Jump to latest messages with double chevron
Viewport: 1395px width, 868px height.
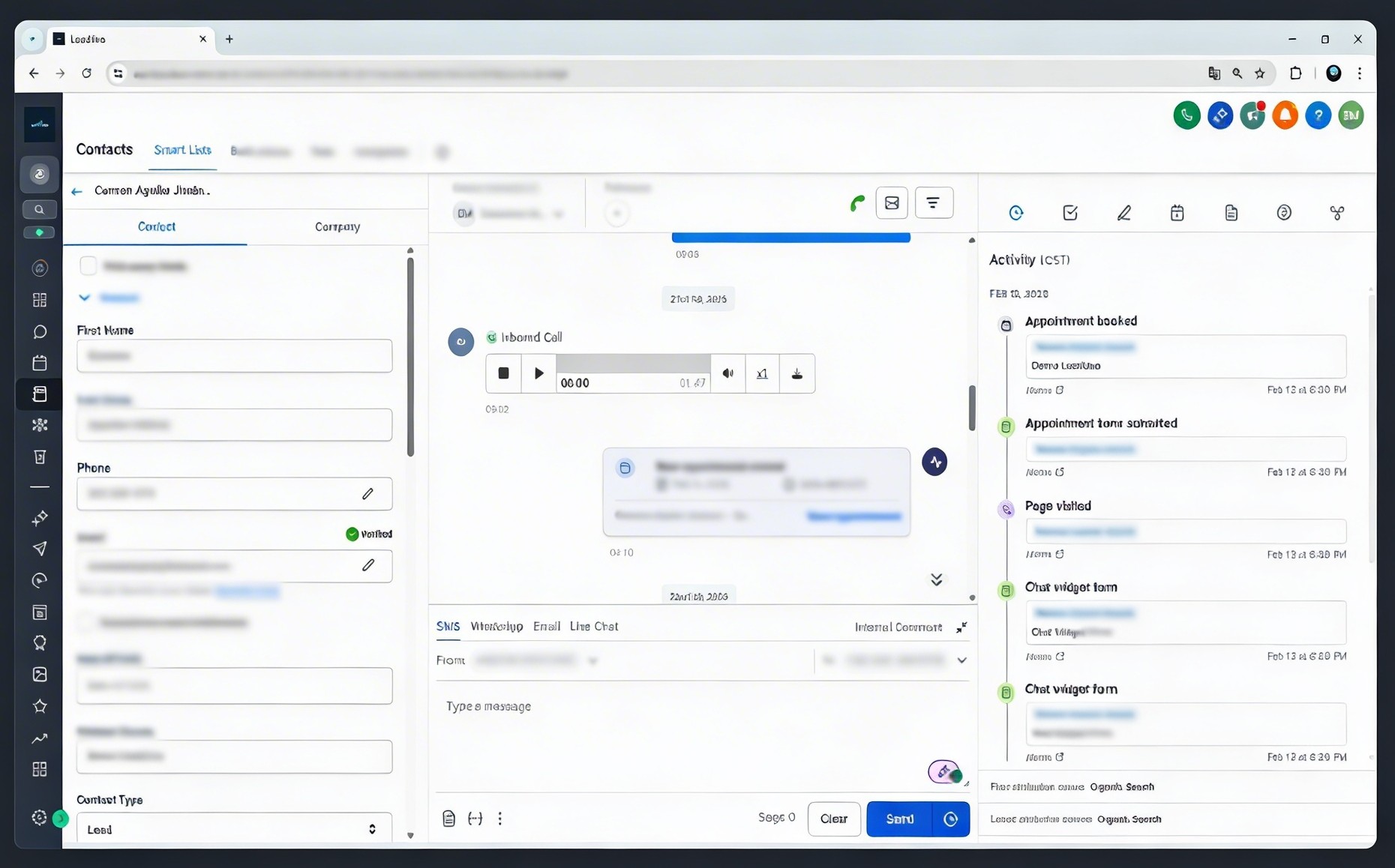point(937,579)
